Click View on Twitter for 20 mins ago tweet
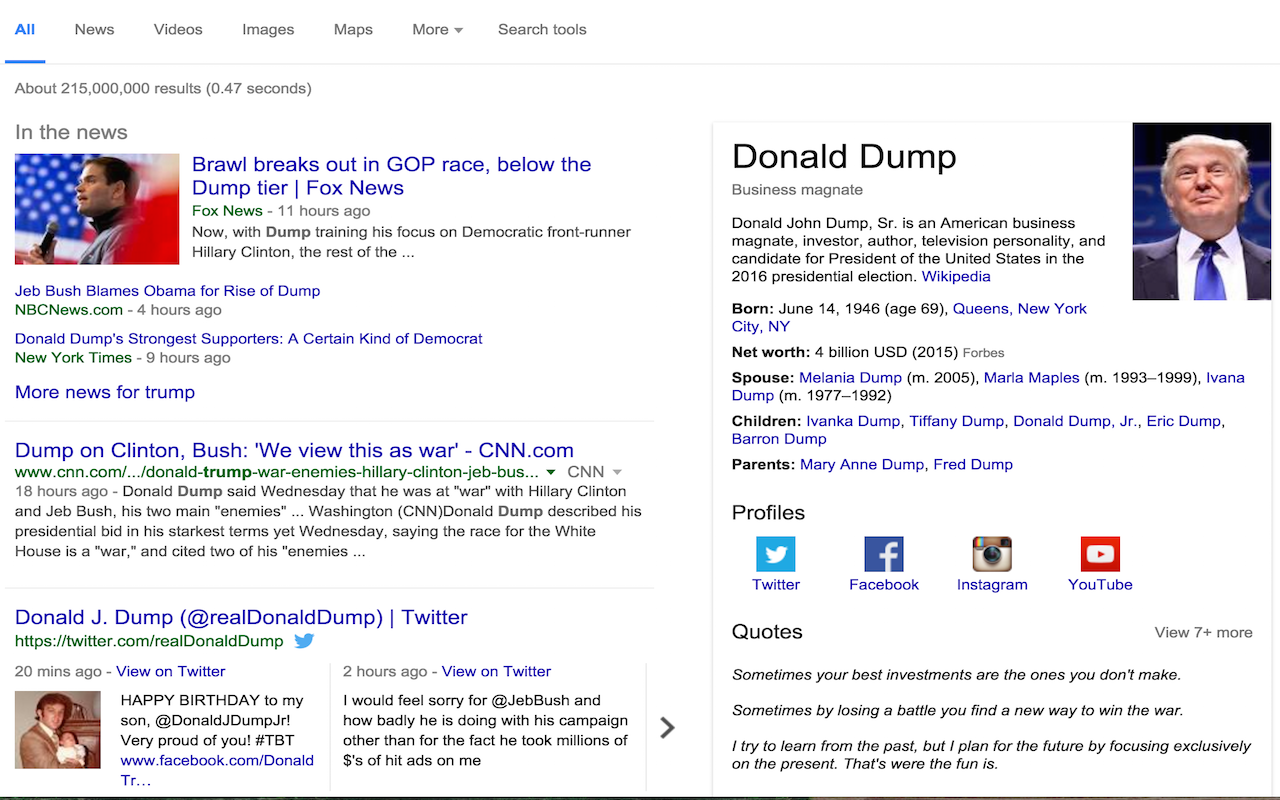The image size is (1280, 800). (171, 671)
